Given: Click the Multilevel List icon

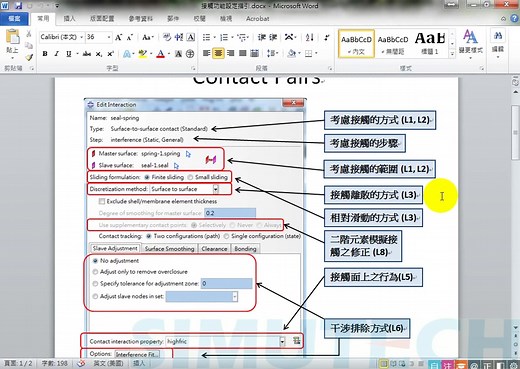Looking at the screenshot, I should [x=241, y=37].
